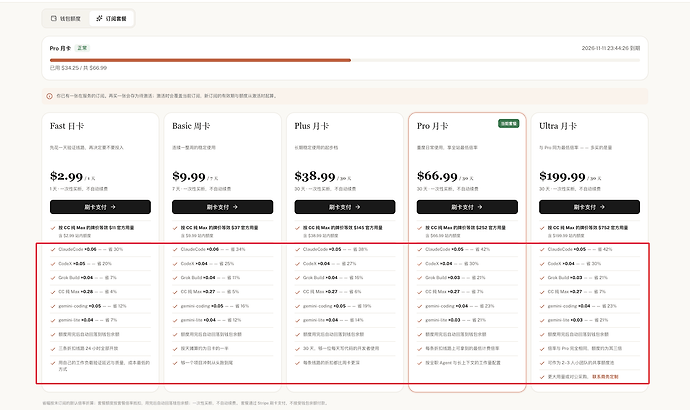Click the $38.99 price

(x=315, y=176)
